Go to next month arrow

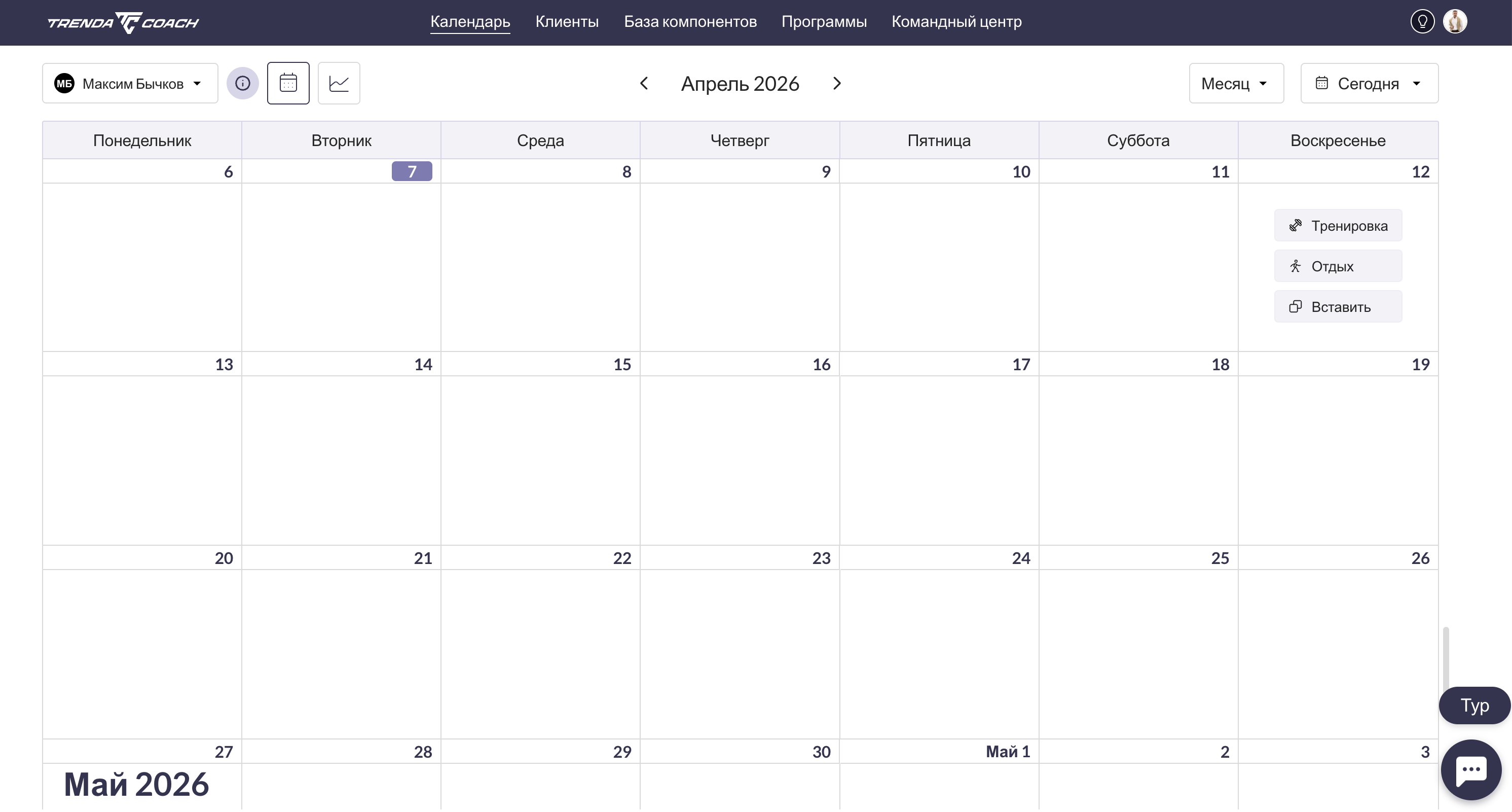tap(837, 83)
